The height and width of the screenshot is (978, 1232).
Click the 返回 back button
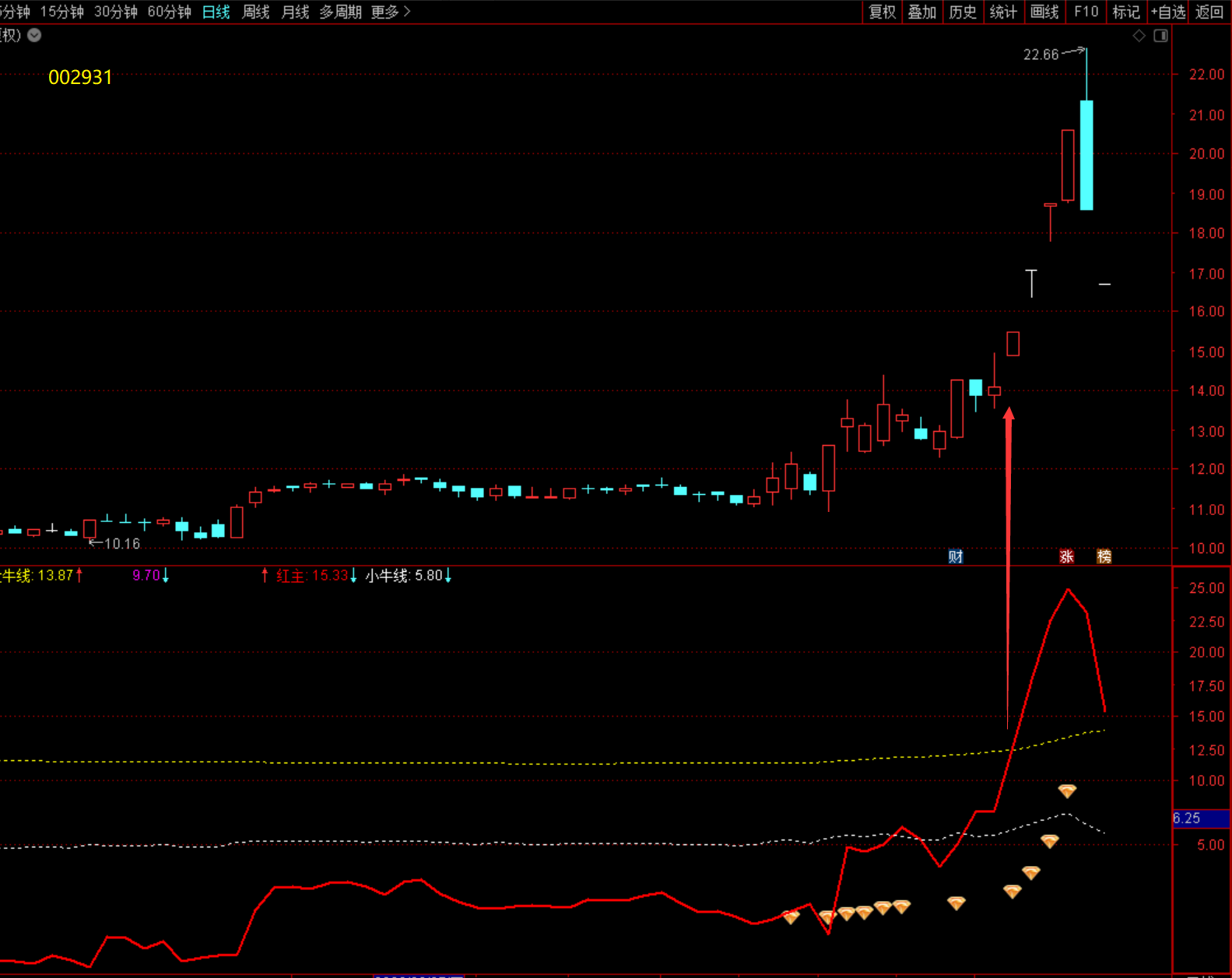tap(1209, 12)
